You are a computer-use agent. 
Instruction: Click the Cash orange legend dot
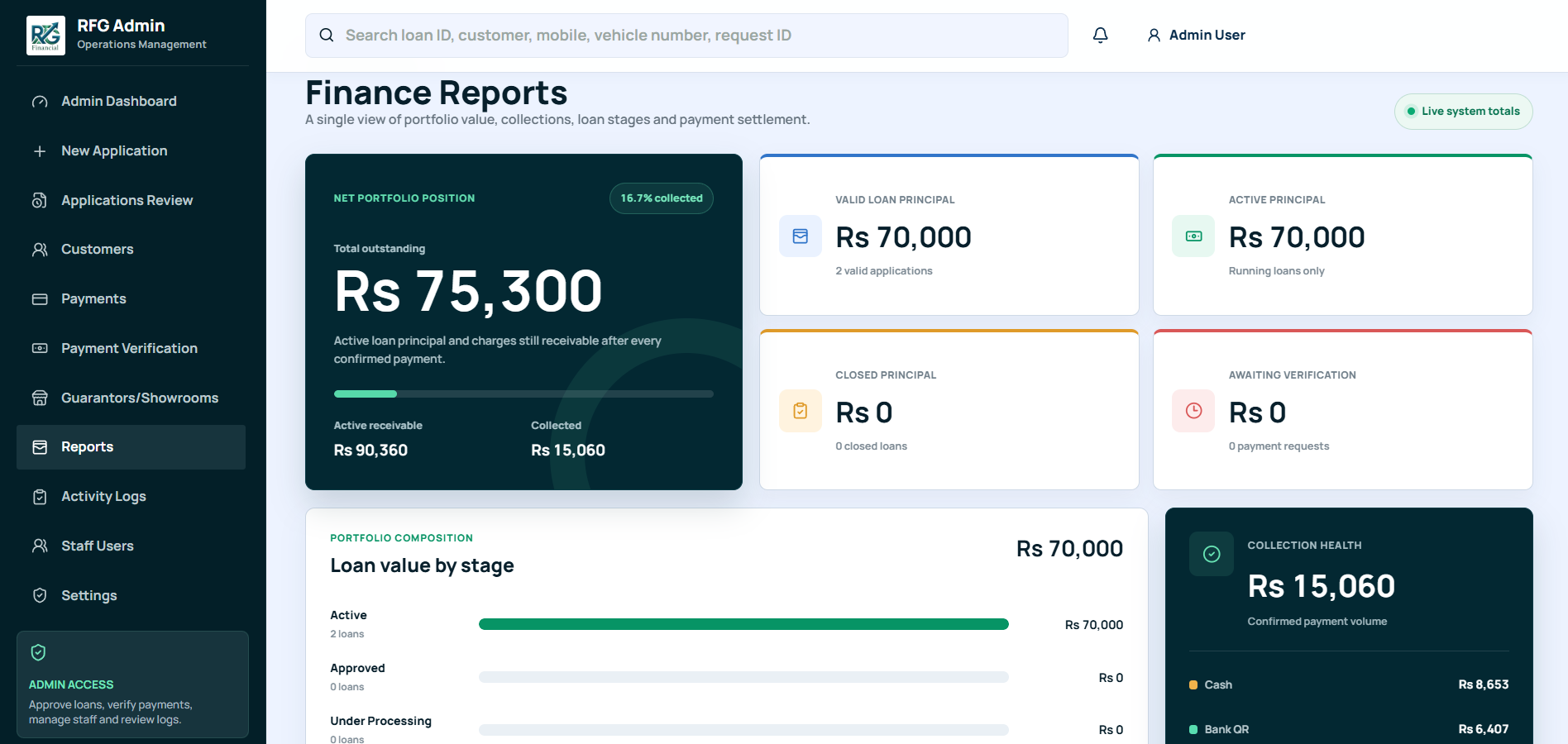point(1193,685)
